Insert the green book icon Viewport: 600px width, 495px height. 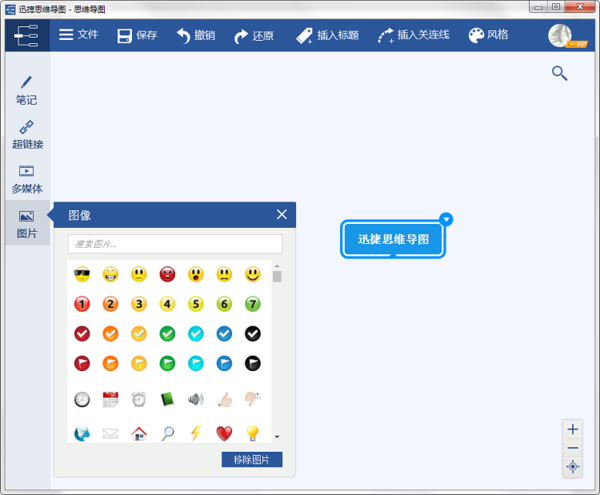click(167, 399)
